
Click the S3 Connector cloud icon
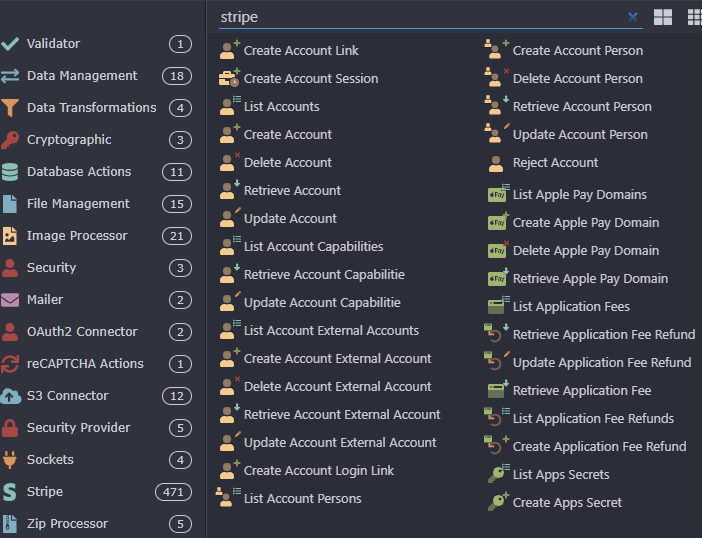pyautogui.click(x=10, y=396)
